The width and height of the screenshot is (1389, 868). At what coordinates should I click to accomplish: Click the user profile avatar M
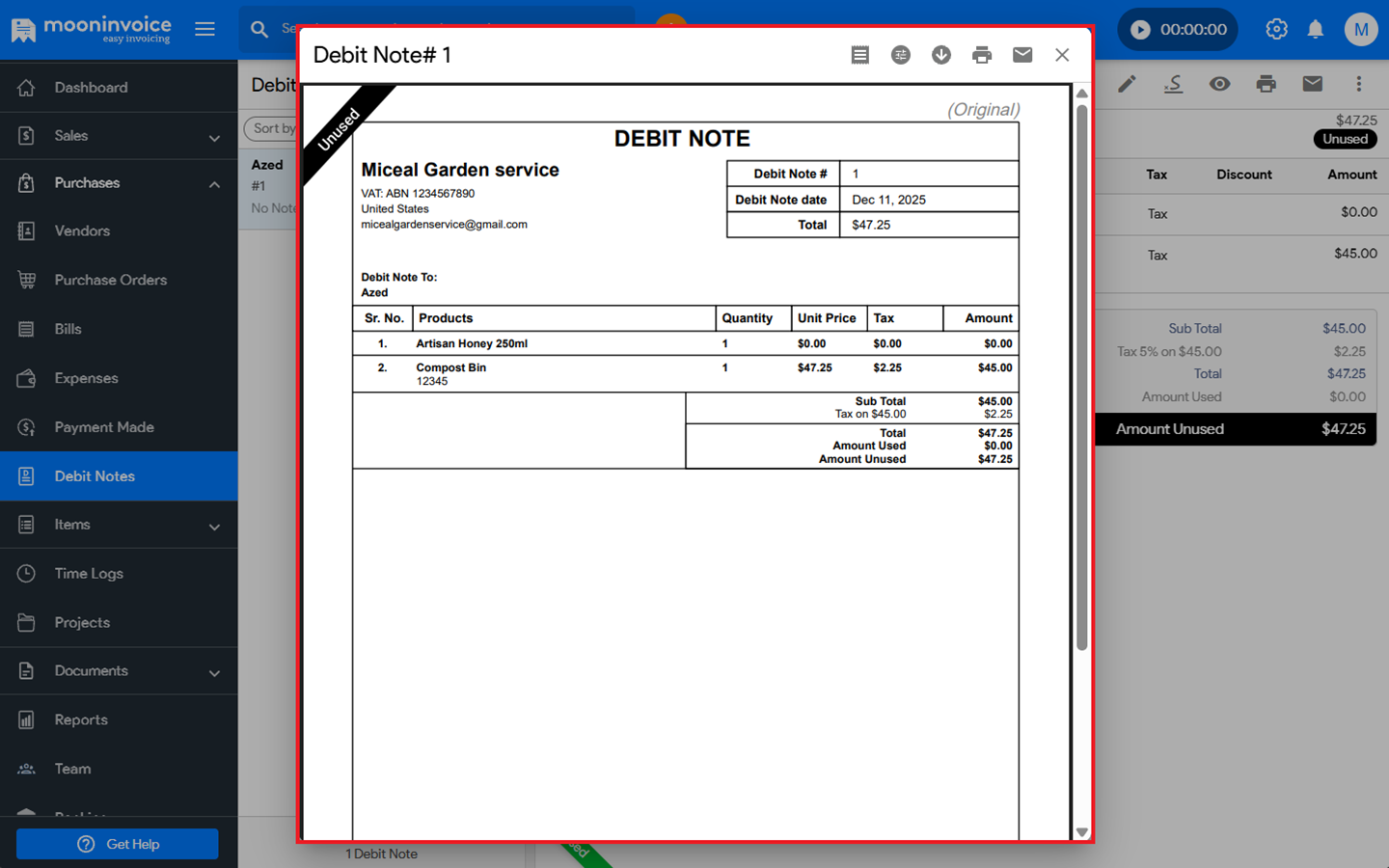coord(1360,29)
